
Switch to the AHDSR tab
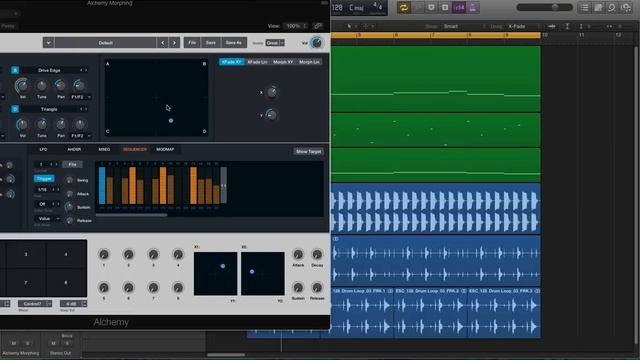click(74, 149)
